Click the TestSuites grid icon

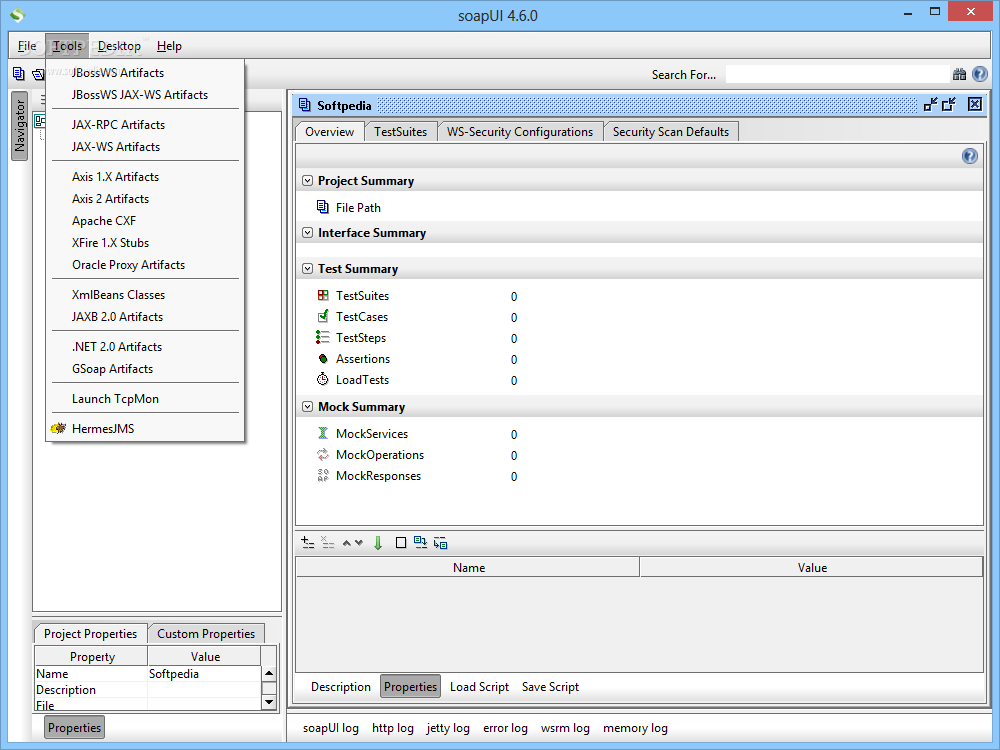pos(323,295)
